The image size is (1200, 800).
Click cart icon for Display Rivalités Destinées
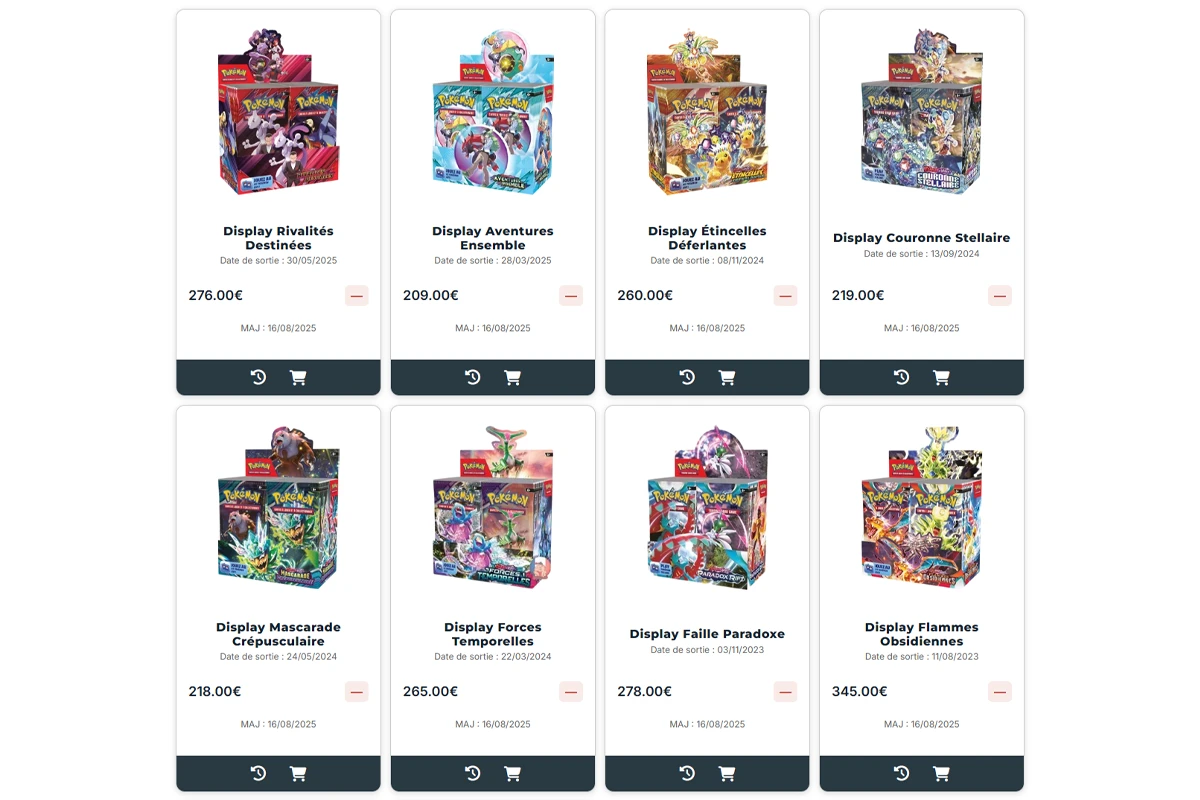(298, 377)
